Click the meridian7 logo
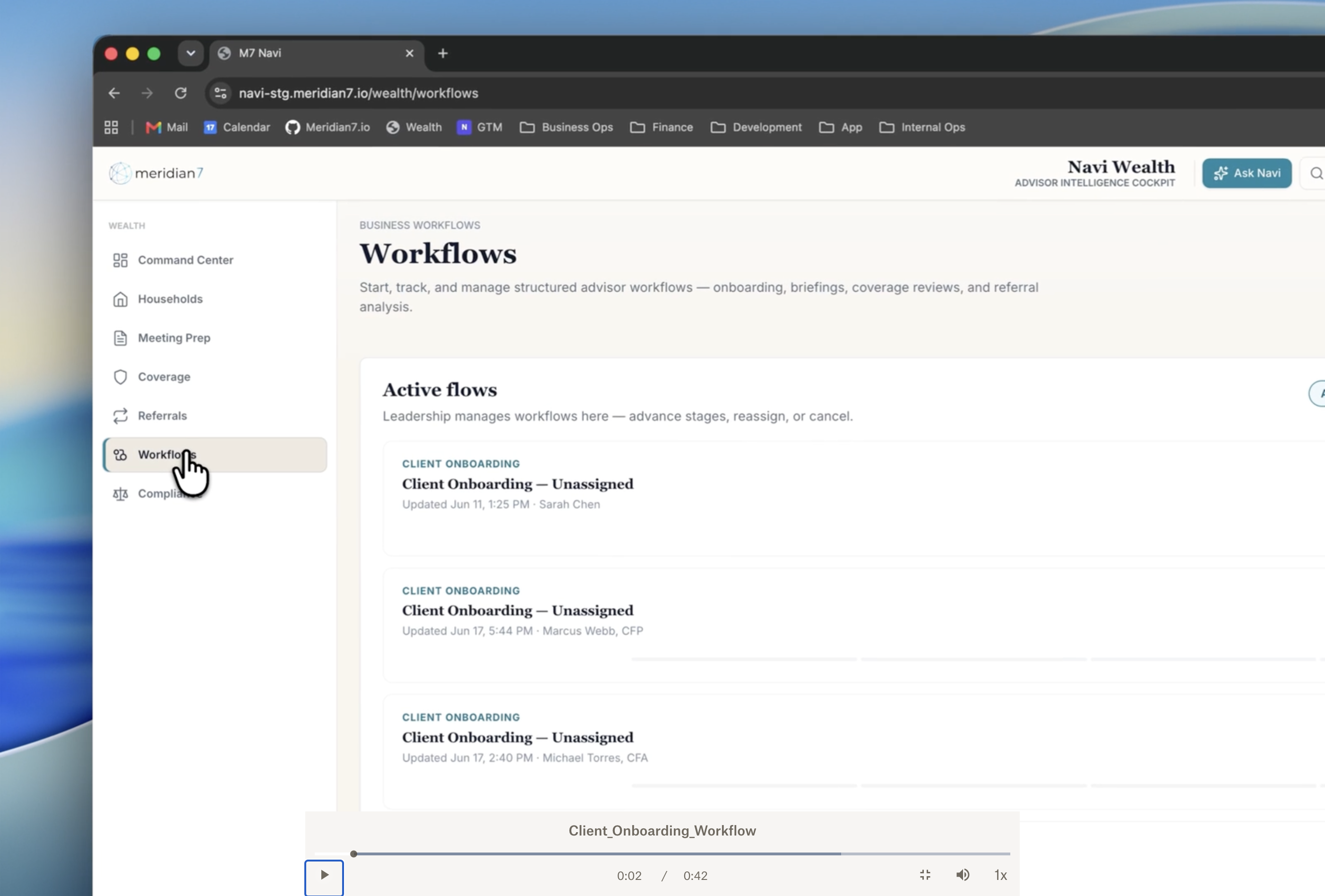The height and width of the screenshot is (896, 1325). tap(156, 173)
